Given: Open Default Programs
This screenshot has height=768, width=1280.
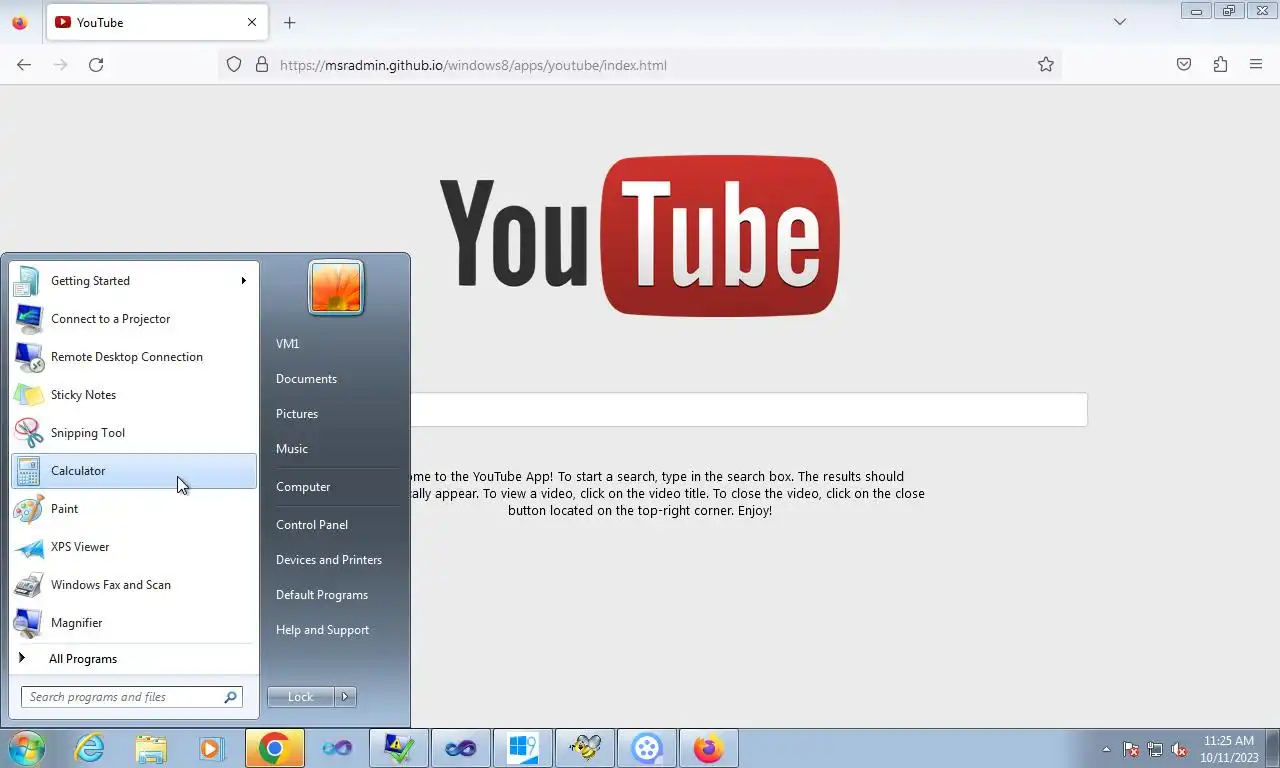Looking at the screenshot, I should coord(322,595).
